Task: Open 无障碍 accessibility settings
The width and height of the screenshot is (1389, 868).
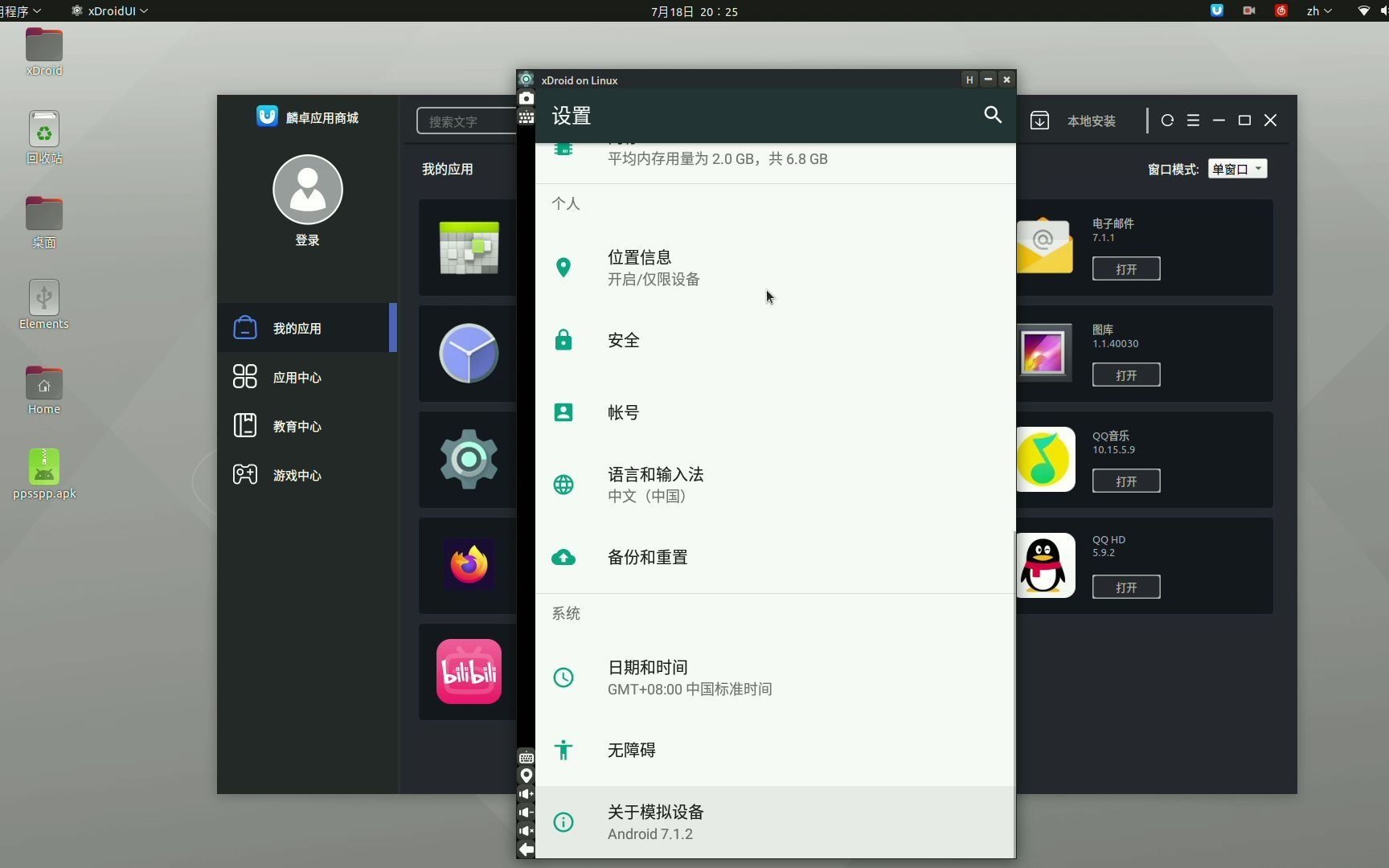Action: [x=775, y=750]
